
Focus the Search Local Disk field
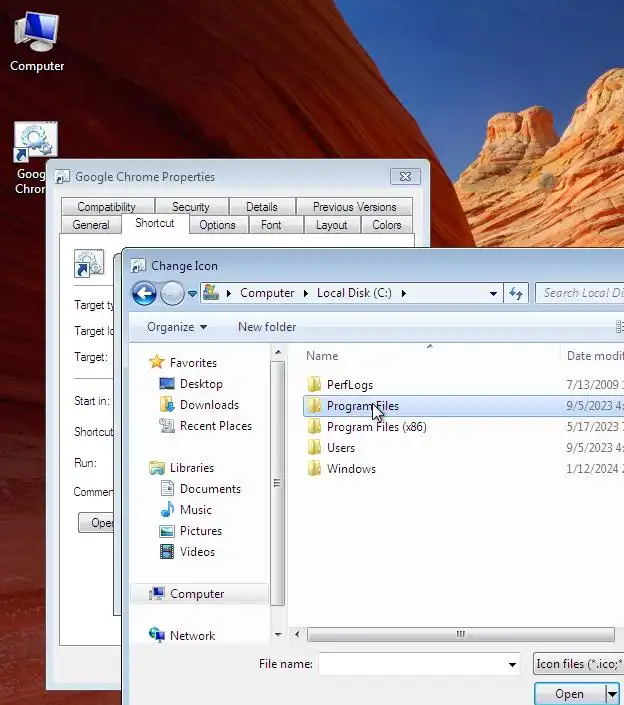(581, 293)
